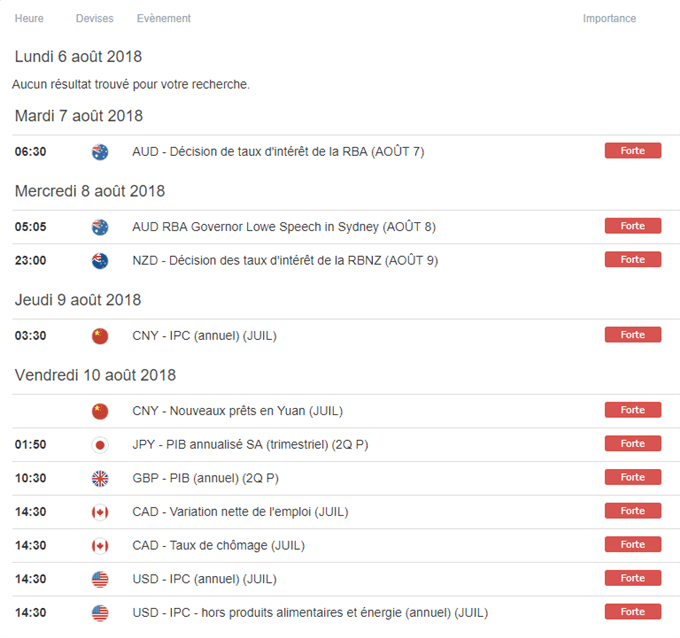Click the China flag on the CNY IPC (annuel) row

tap(100, 336)
